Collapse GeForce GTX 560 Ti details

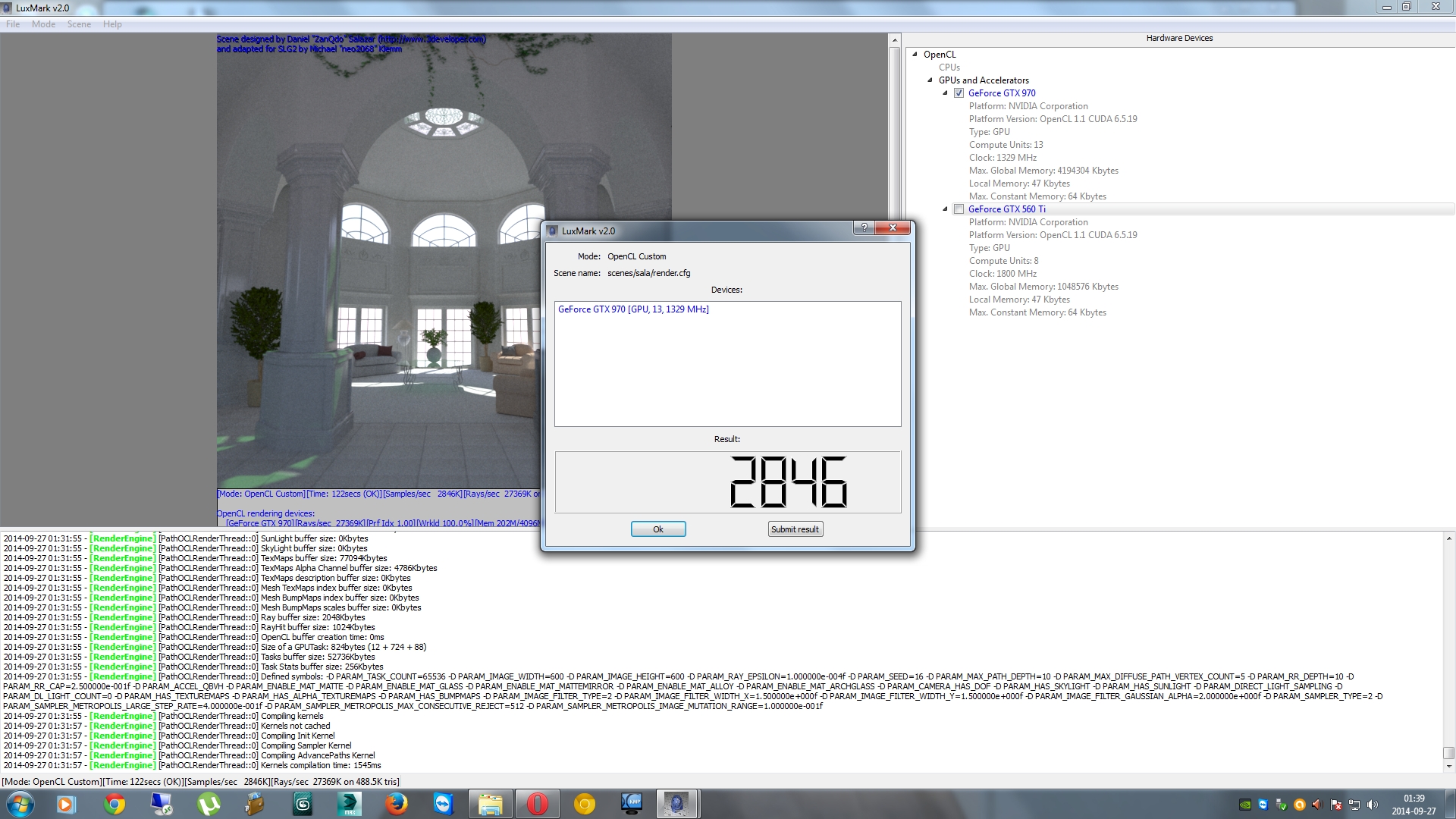coord(945,209)
